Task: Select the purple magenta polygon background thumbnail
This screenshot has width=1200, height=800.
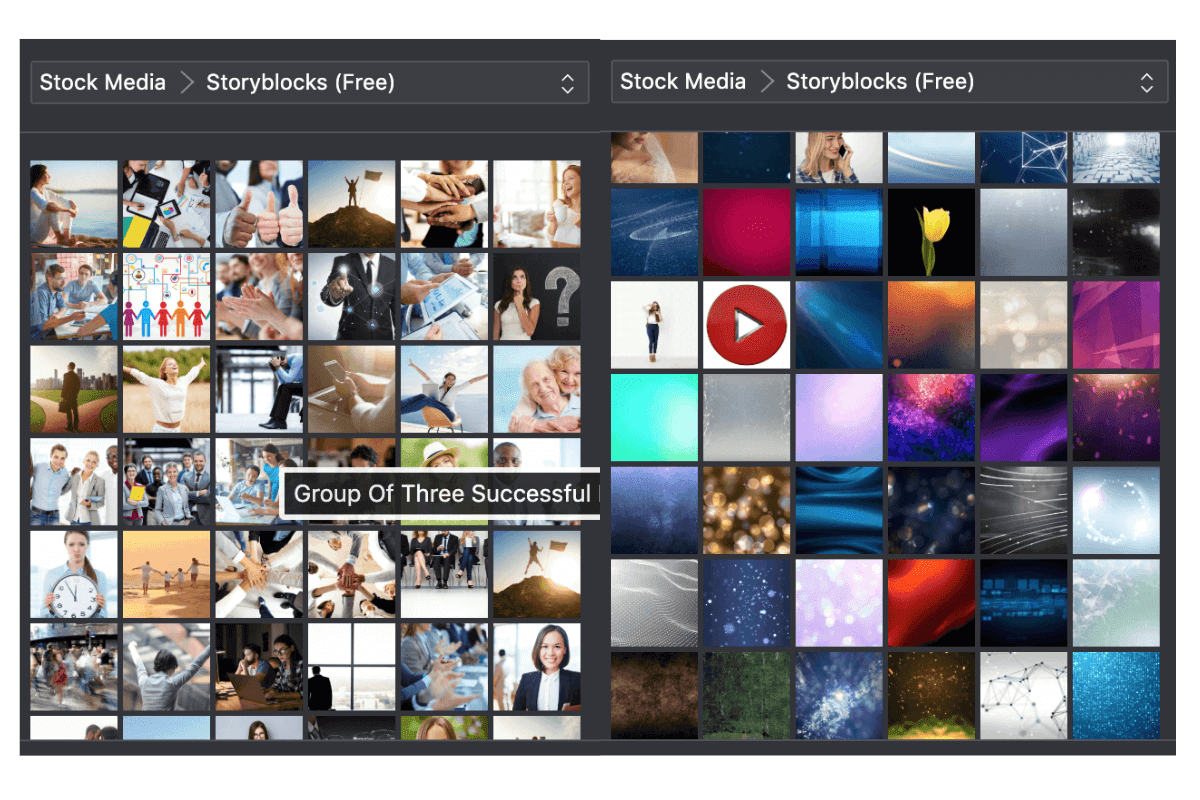Action: pos(1116,325)
